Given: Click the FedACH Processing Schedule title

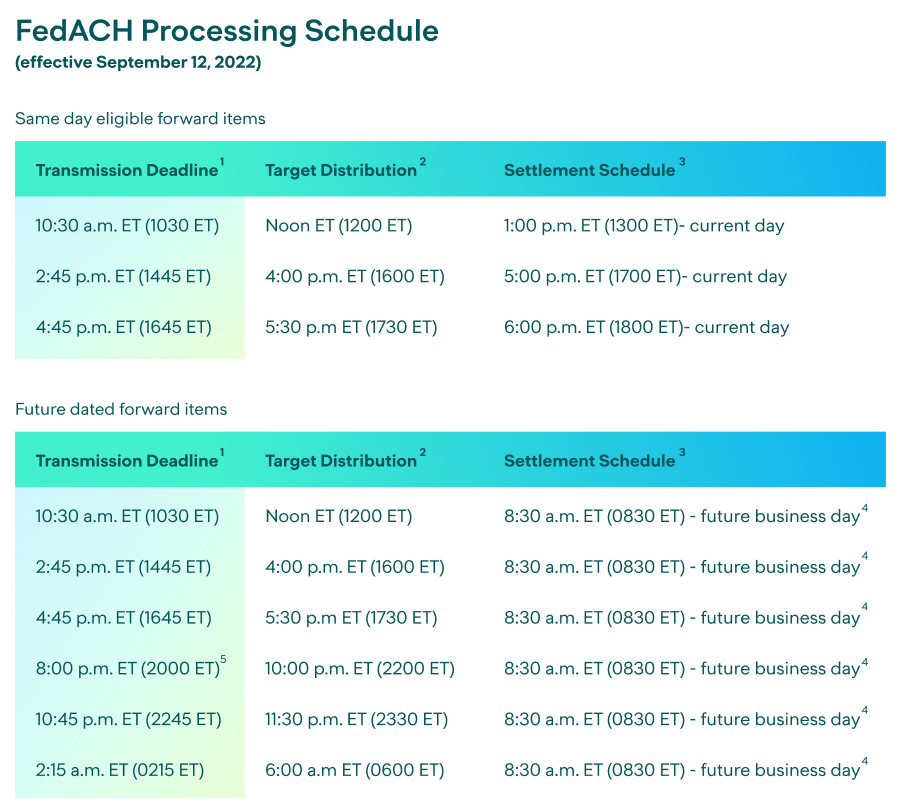Looking at the screenshot, I should coord(227,31).
